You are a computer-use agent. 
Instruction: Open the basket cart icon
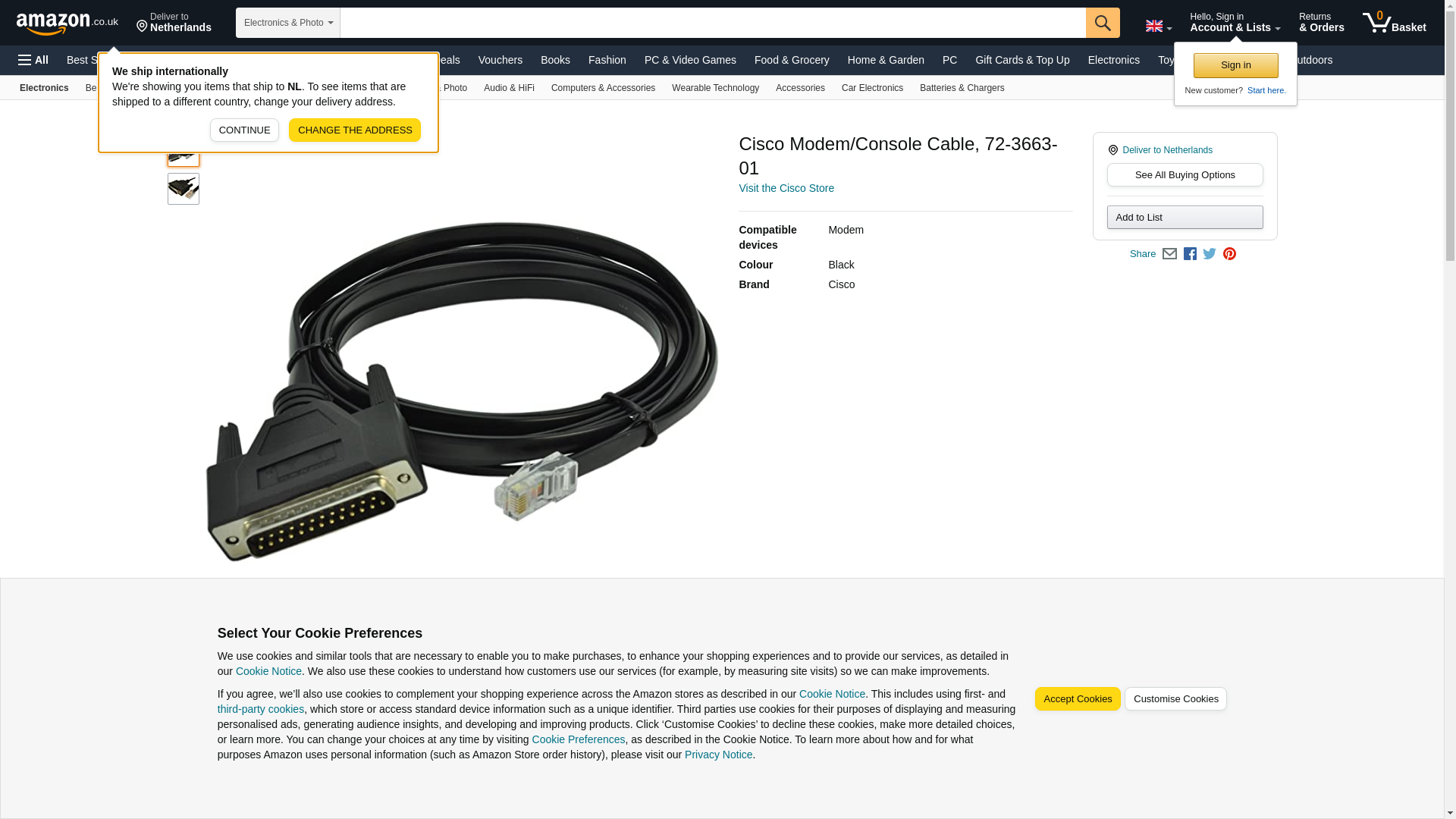point(1394,23)
